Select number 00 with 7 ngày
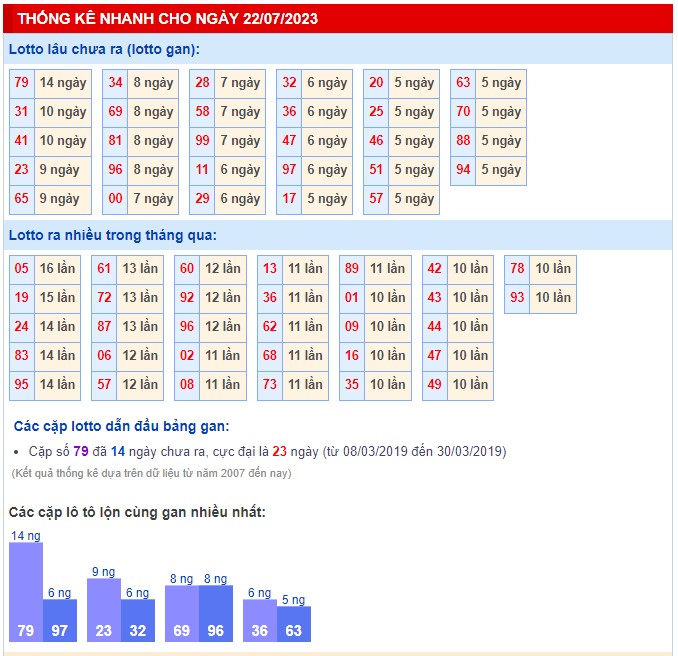 (116, 199)
